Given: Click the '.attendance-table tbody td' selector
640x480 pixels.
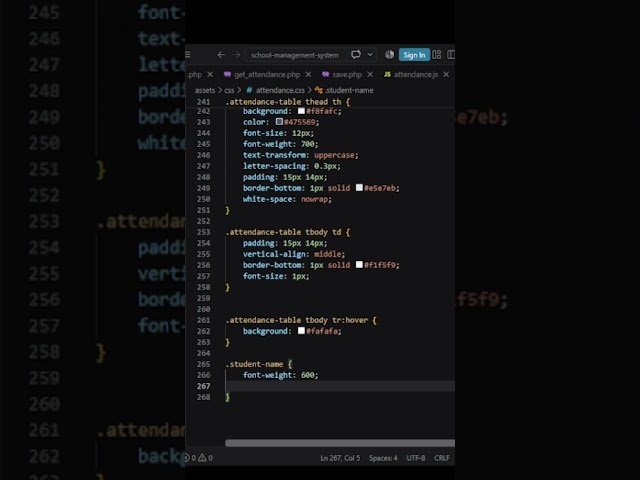Looking at the screenshot, I should (x=284, y=232).
